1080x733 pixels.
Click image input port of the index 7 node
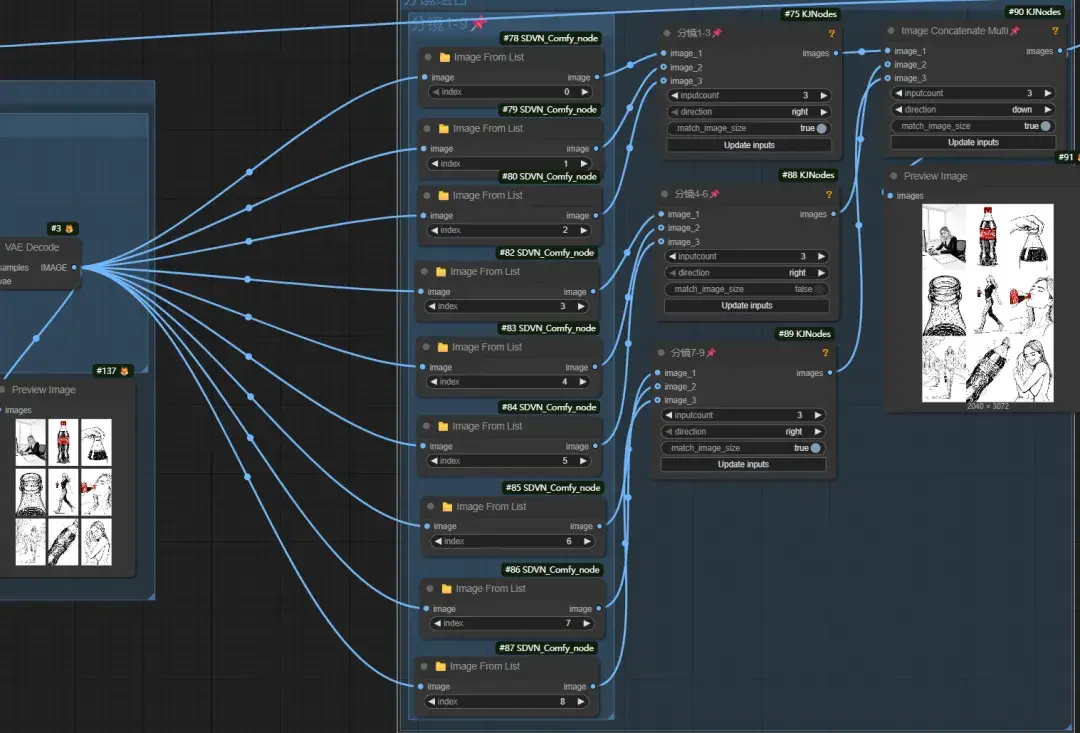click(x=426, y=608)
